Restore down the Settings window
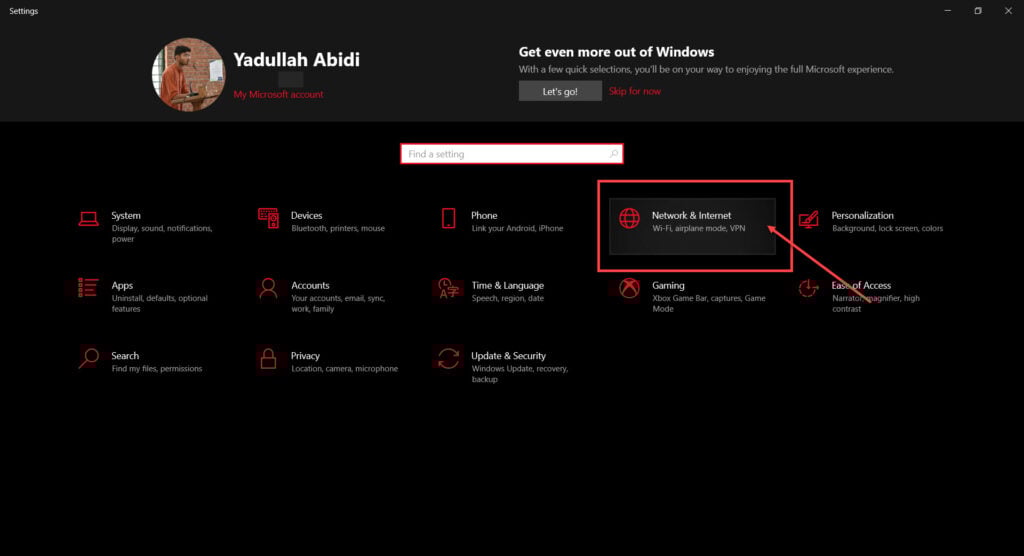The height and width of the screenshot is (556, 1024). [978, 10]
